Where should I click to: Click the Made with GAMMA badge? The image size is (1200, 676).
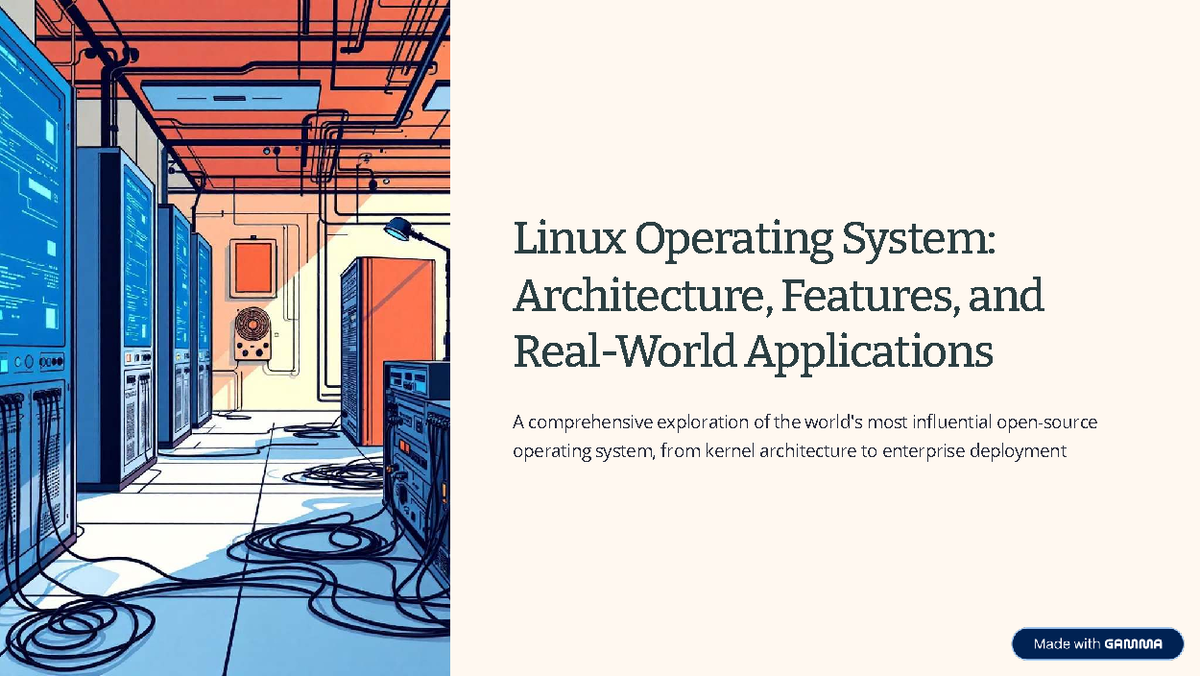pyautogui.click(x=1097, y=644)
